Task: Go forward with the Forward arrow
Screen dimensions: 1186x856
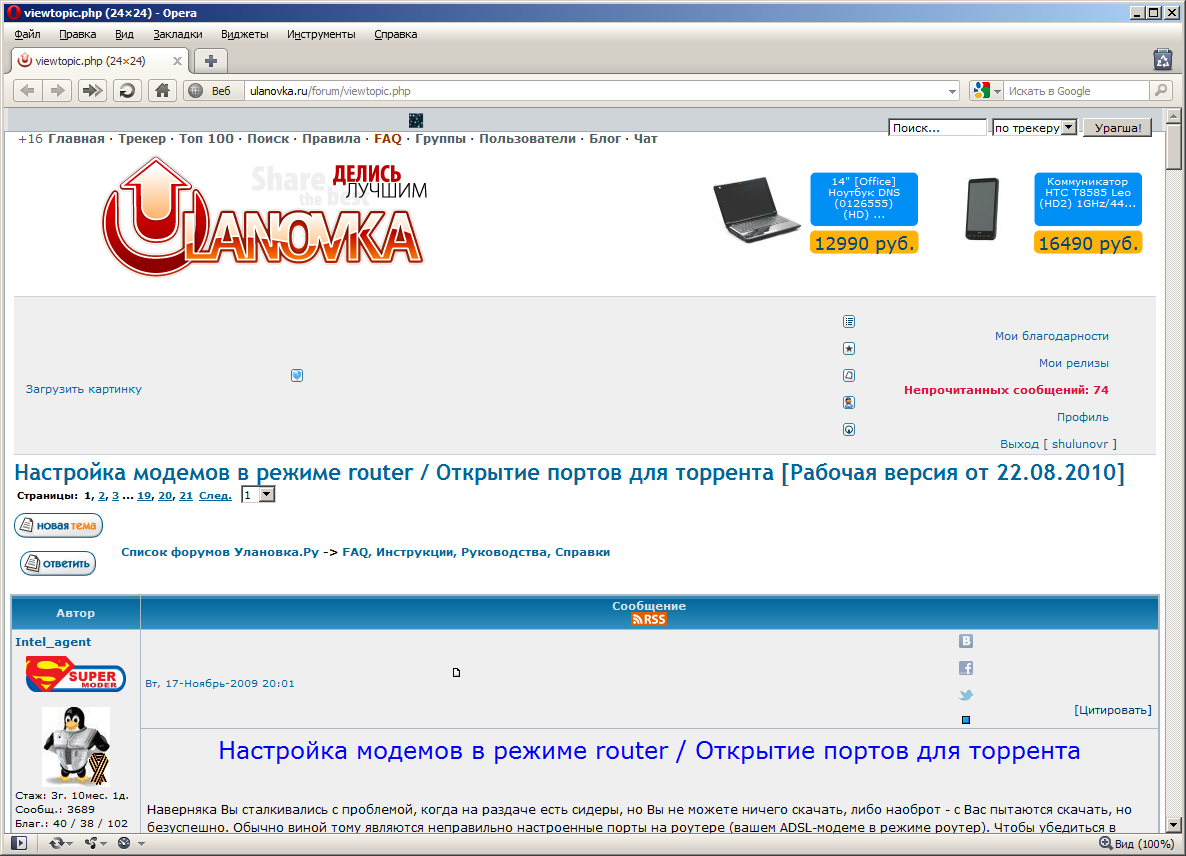Action: click(x=57, y=91)
